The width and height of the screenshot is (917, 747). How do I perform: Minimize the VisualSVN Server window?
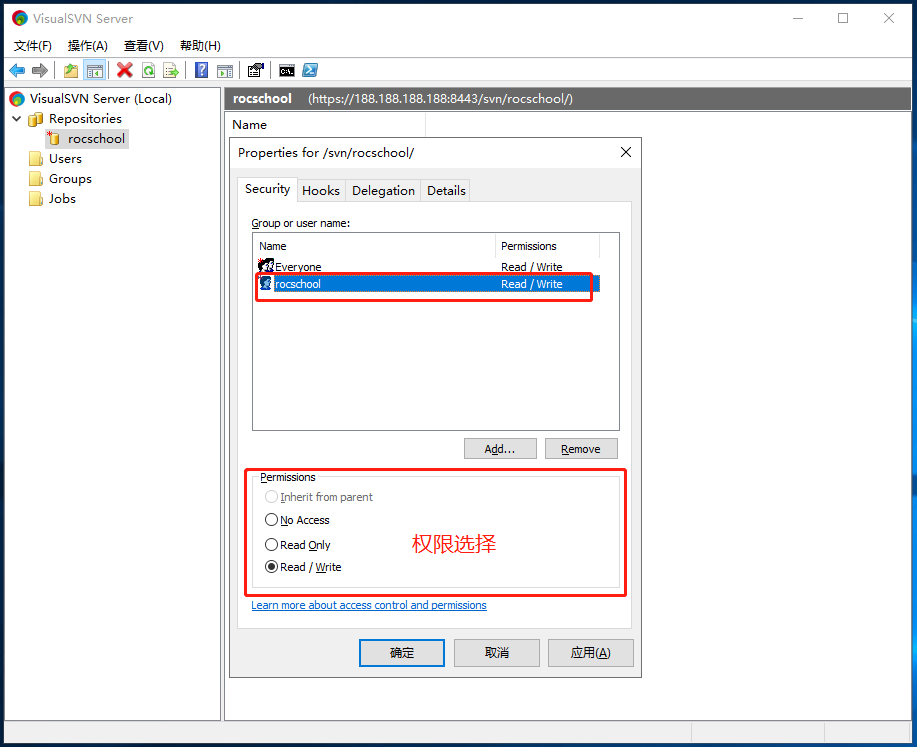798,18
